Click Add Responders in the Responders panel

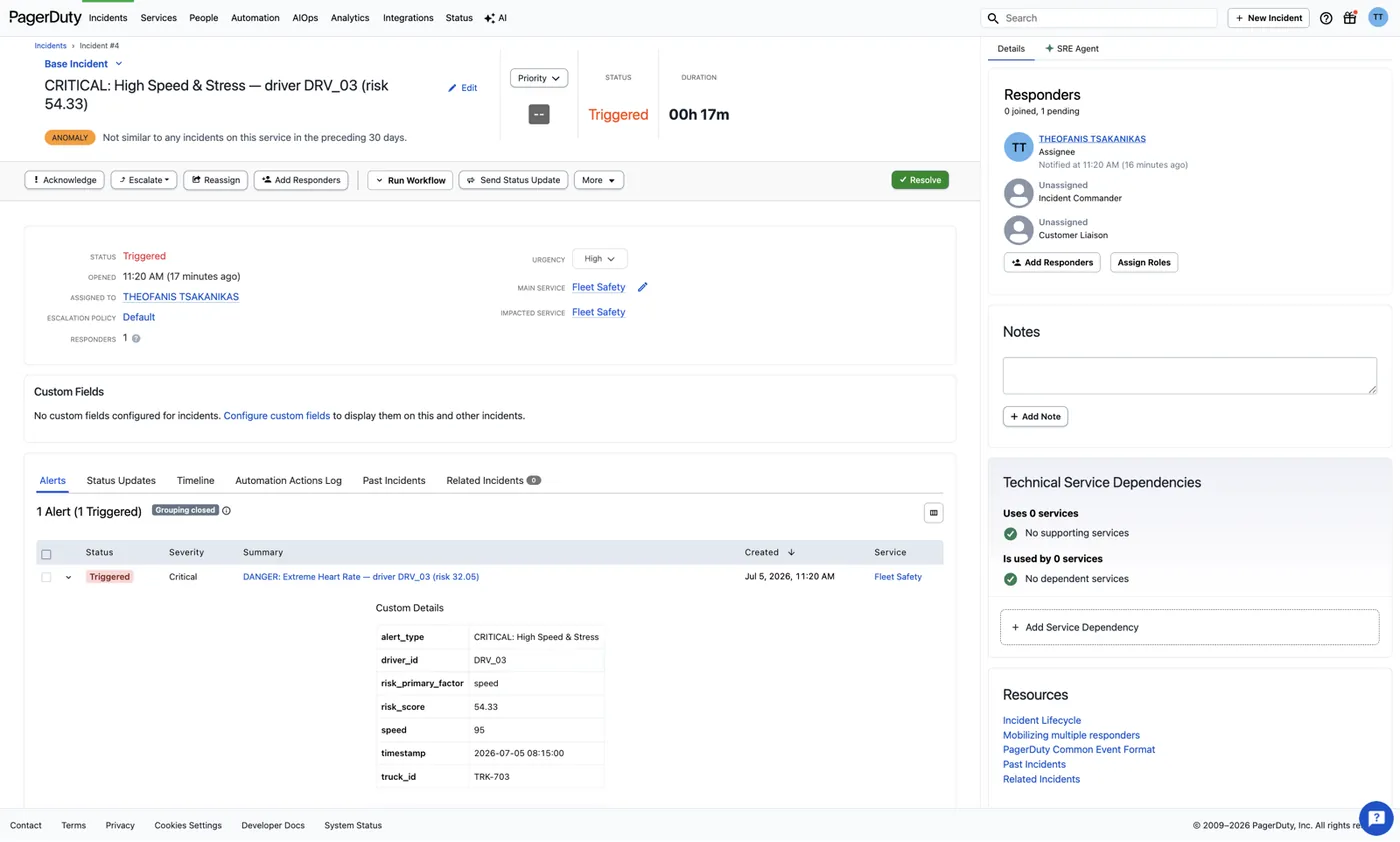1052,262
